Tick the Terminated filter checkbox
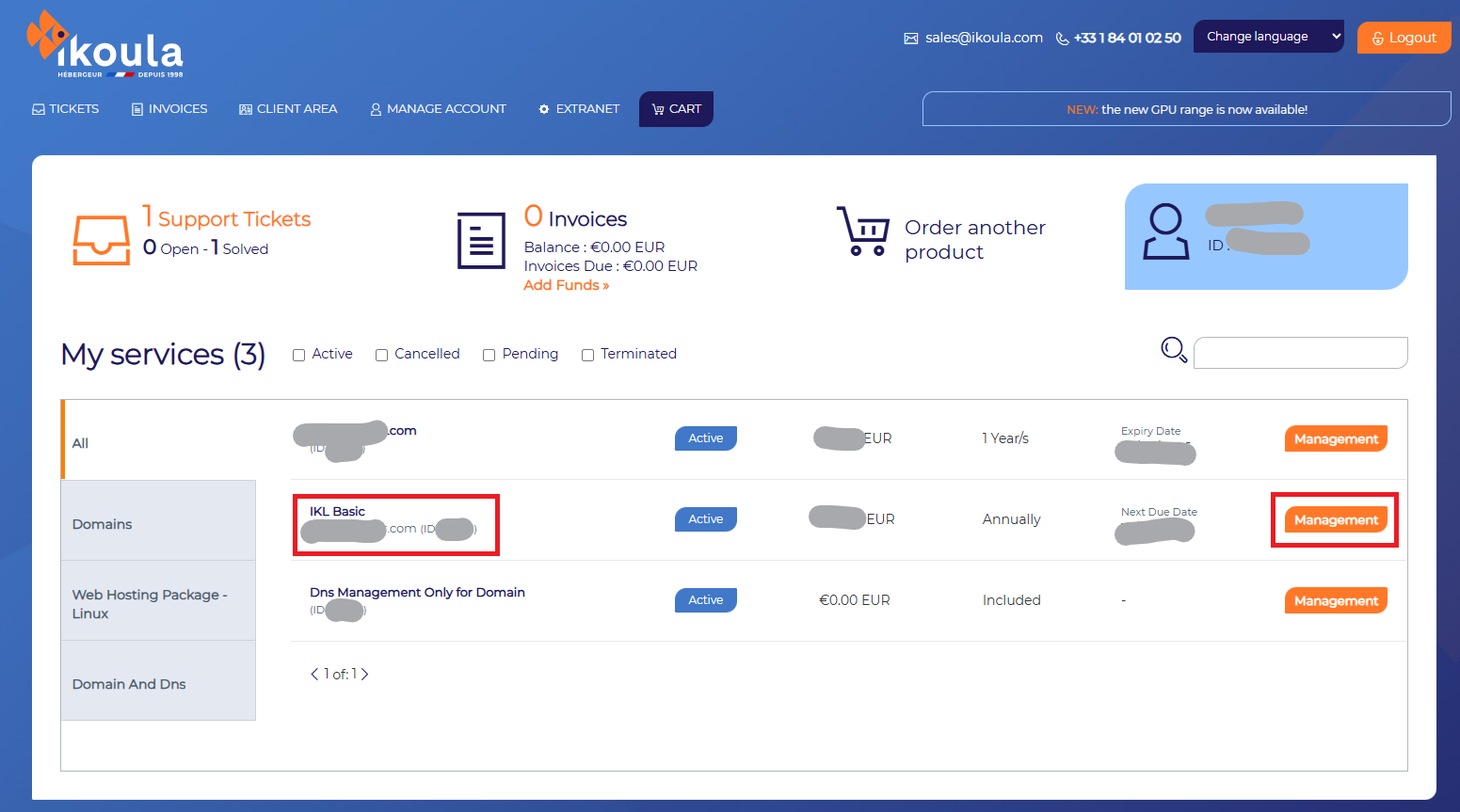The image size is (1460, 812). 587,355
